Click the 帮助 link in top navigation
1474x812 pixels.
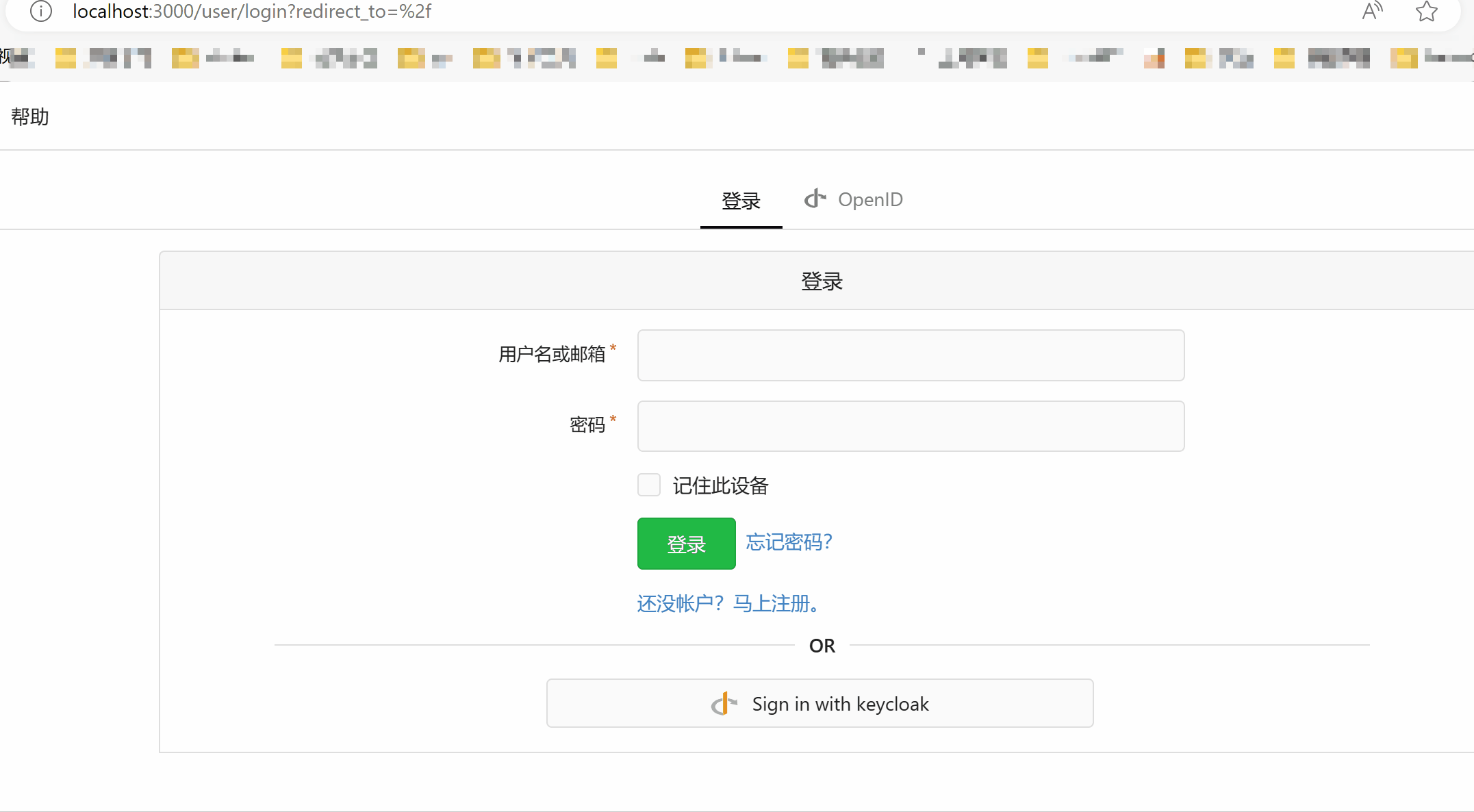pyautogui.click(x=30, y=117)
